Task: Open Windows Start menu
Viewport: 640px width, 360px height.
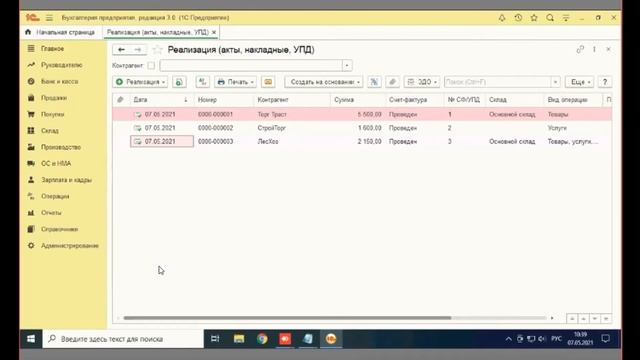Action: (x=31, y=339)
